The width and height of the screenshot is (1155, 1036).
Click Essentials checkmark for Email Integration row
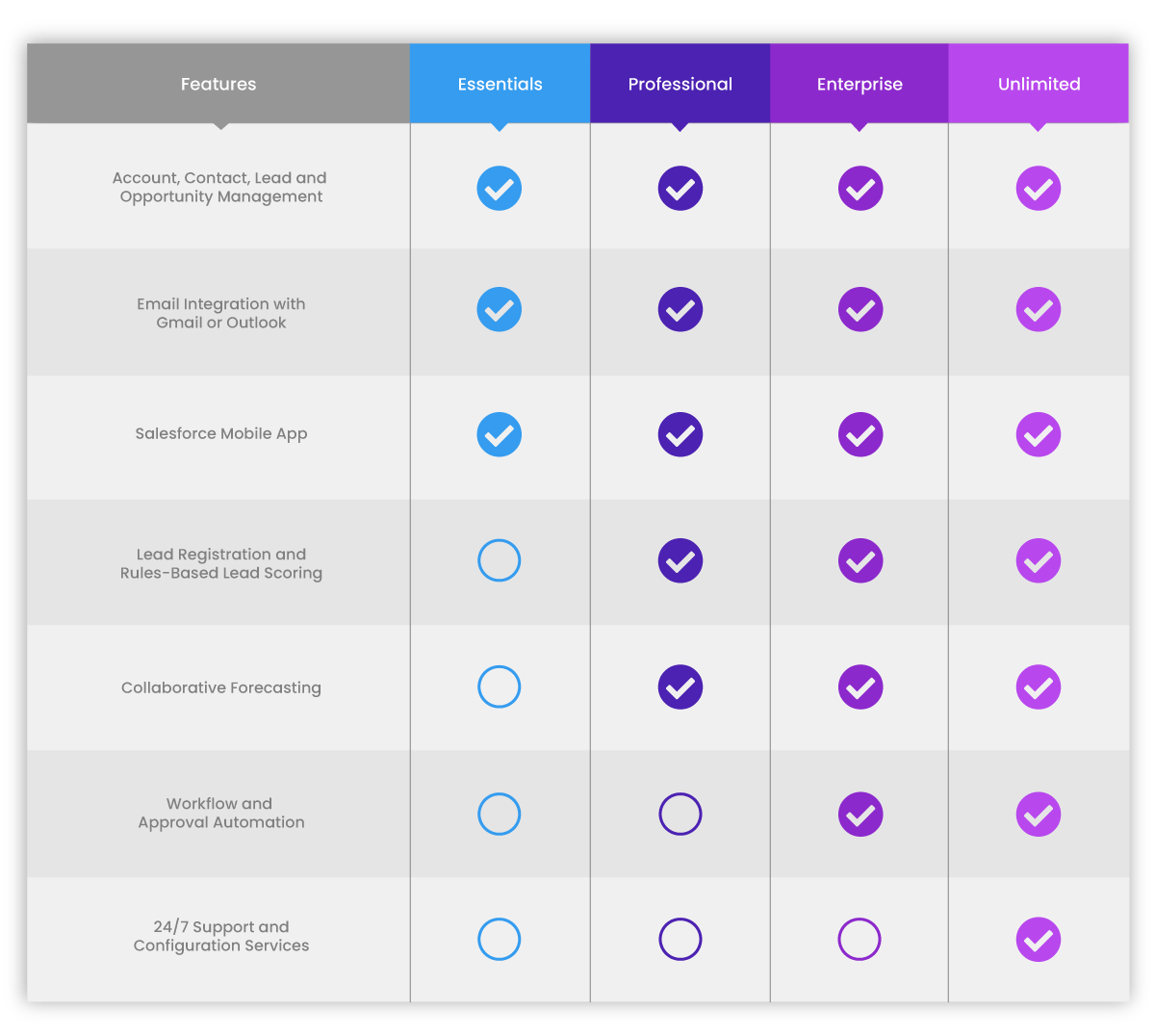click(x=500, y=310)
